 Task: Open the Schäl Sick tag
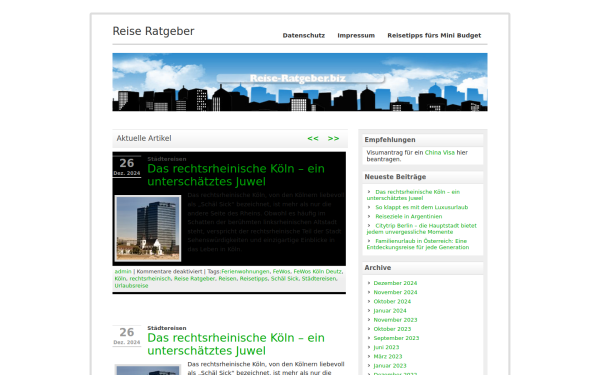tap(284, 279)
